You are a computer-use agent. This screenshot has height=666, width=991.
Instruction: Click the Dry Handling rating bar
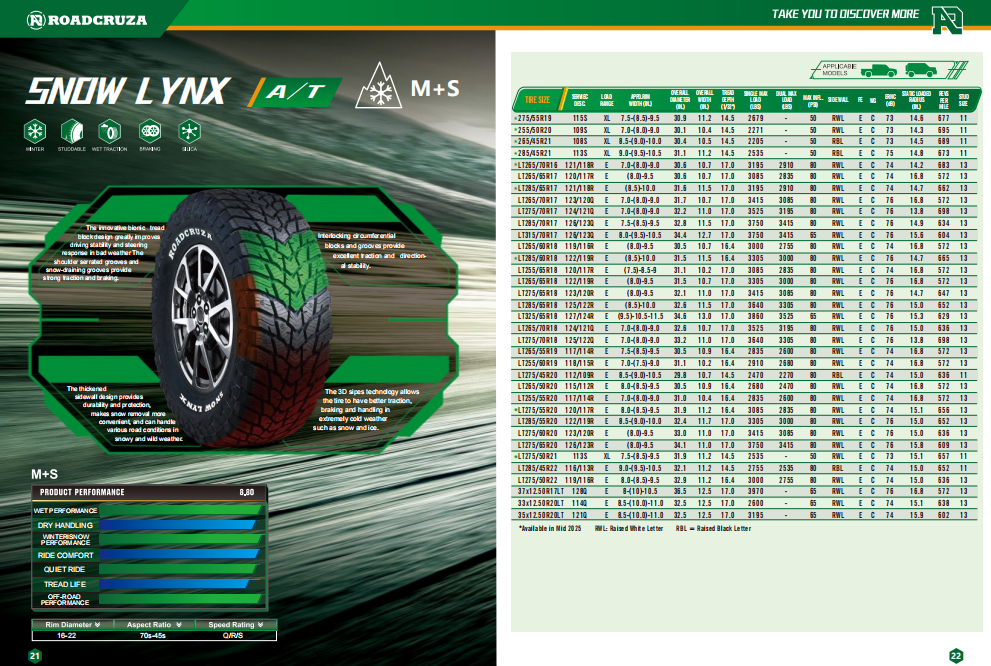click(x=178, y=525)
